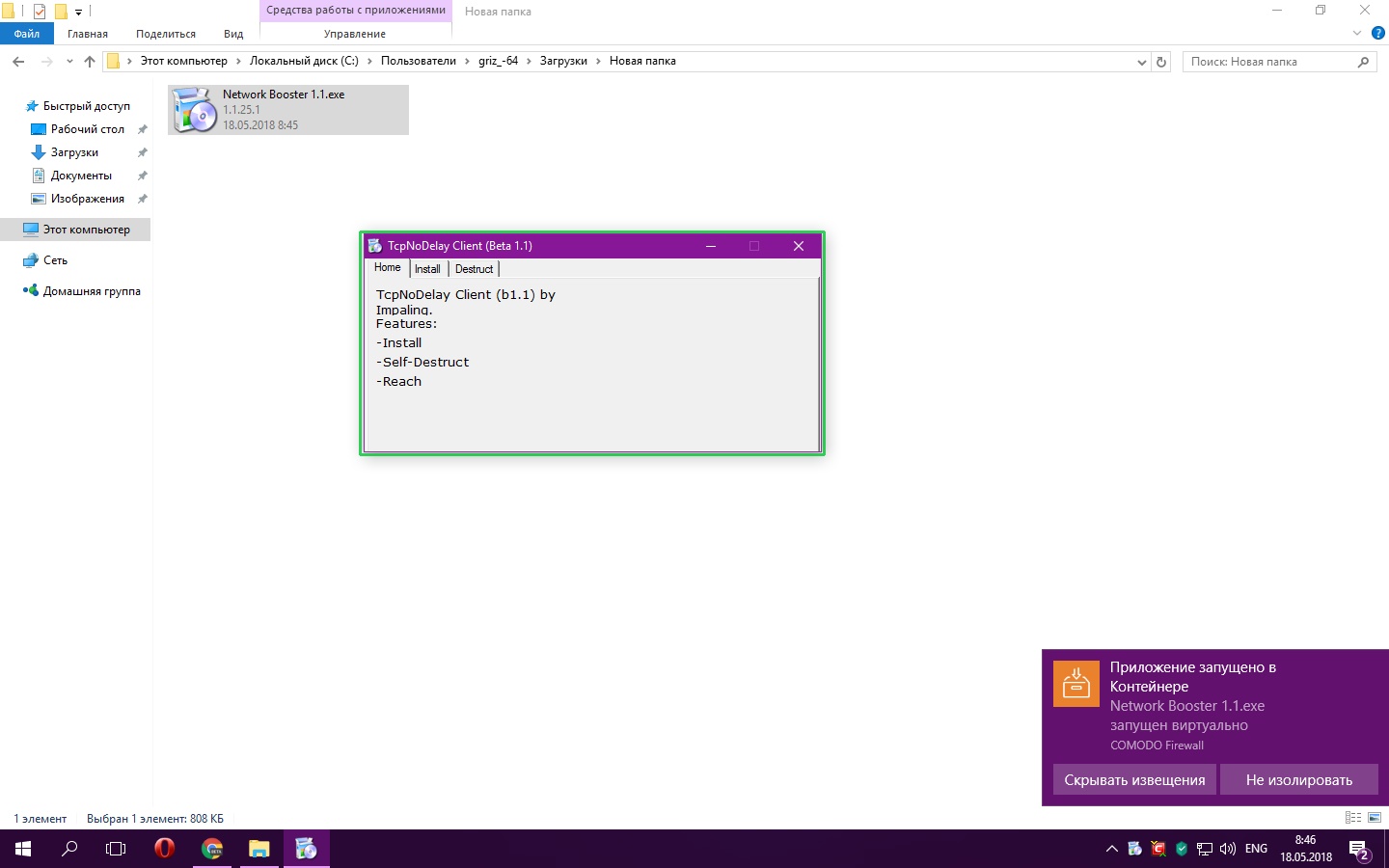Image resolution: width=1389 pixels, height=868 pixels.
Task: Click the search magnifier in Explorer search box
Action: coord(1363,62)
